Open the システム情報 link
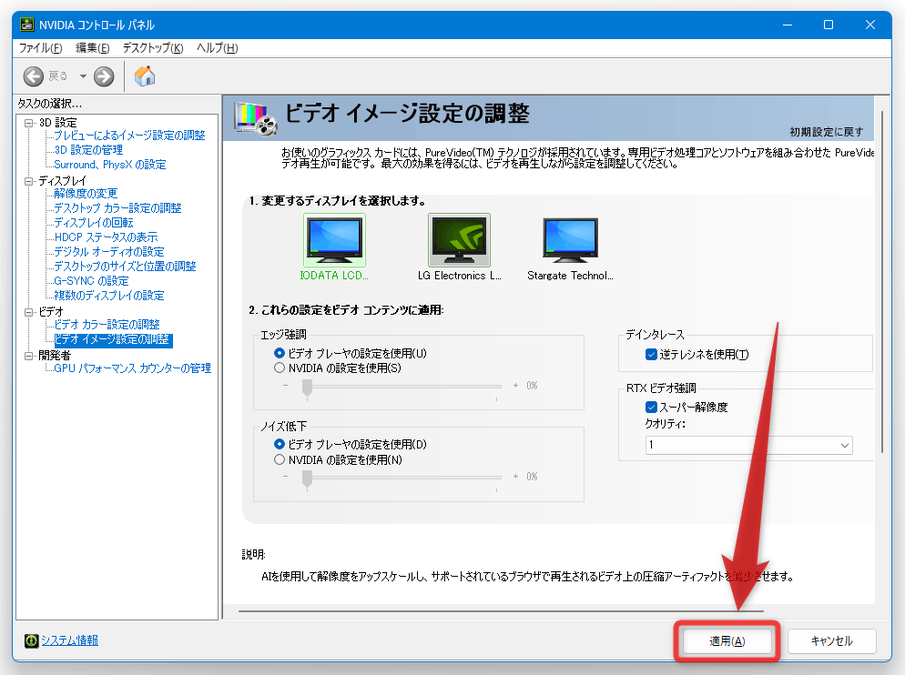Image resolution: width=905 pixels, height=675 pixels. point(70,641)
